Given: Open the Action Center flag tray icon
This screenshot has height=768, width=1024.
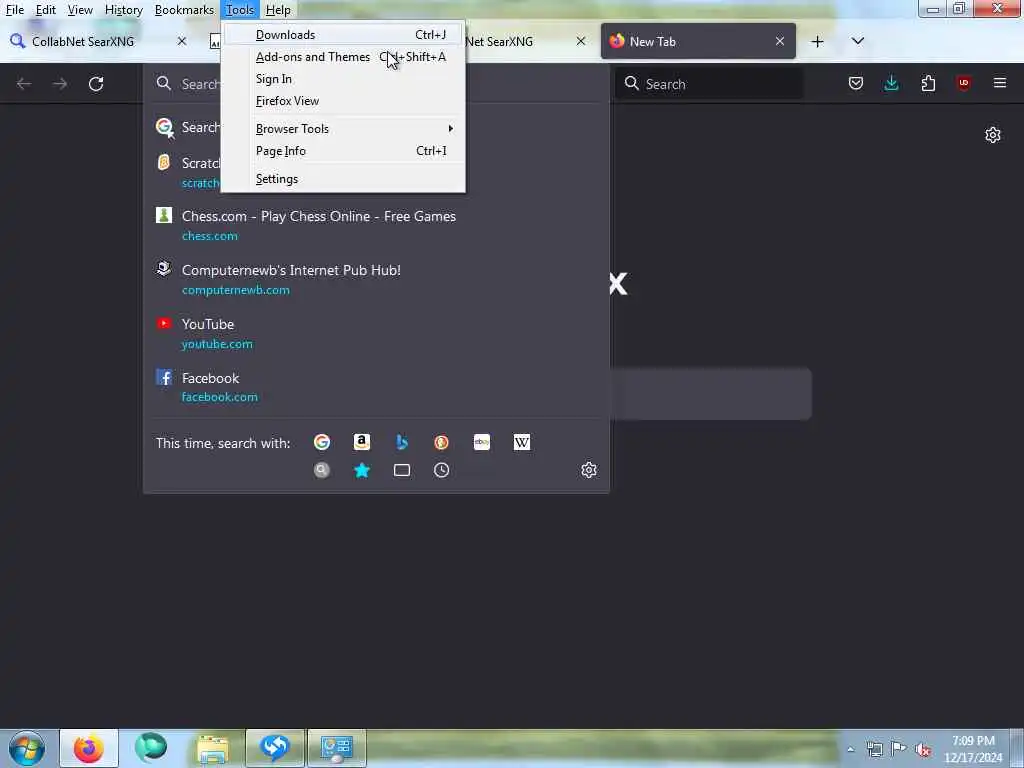Looking at the screenshot, I should click(x=899, y=749).
